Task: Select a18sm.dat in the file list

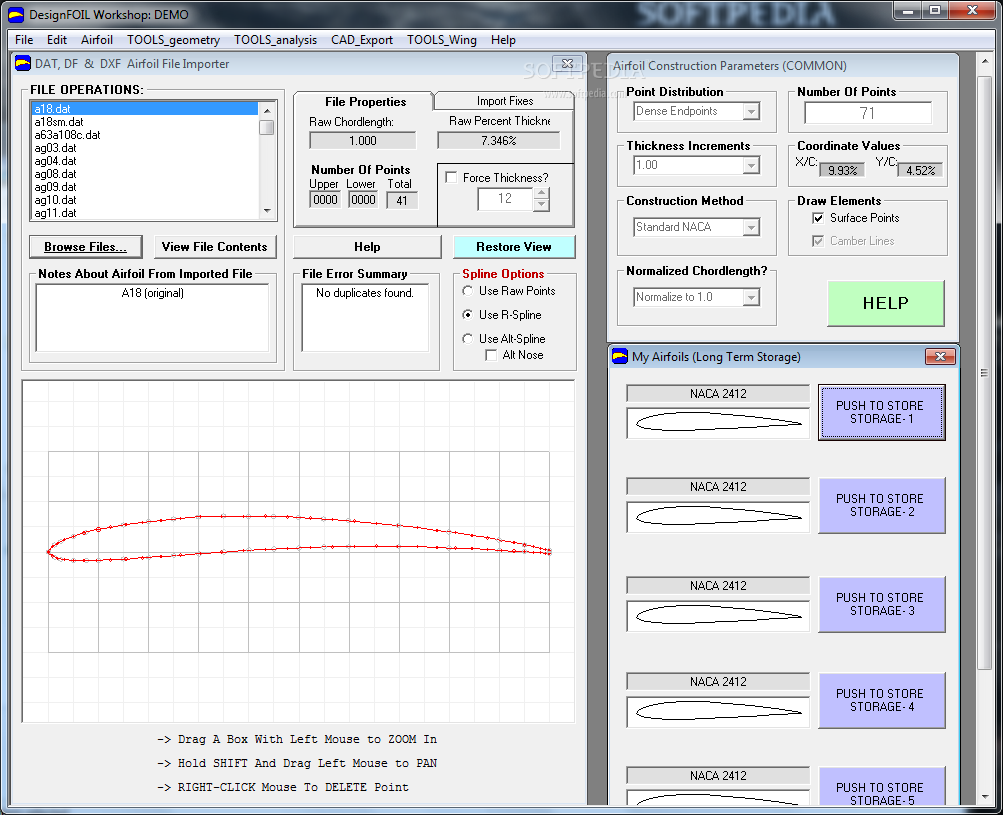Action: coord(145,122)
